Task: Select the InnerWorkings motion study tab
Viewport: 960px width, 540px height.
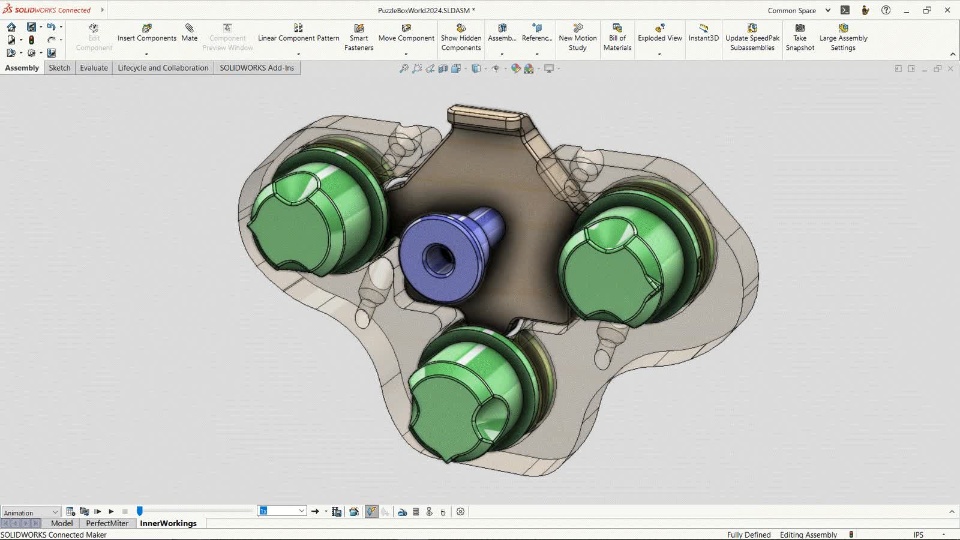Action: (x=168, y=523)
